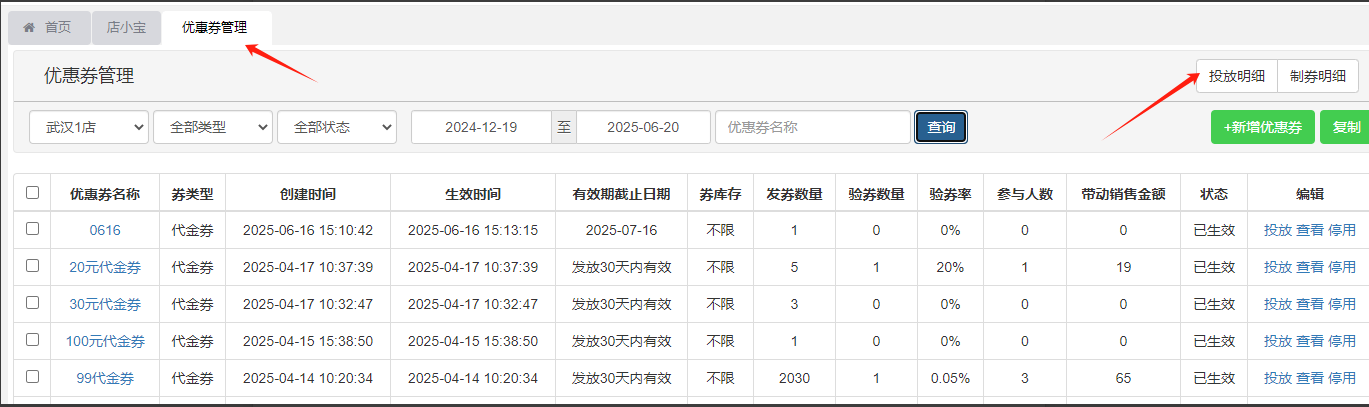Viewport: 1369px width, 407px height.
Task: Click 查看 in the 100元代金券 row
Action: coord(1310,341)
